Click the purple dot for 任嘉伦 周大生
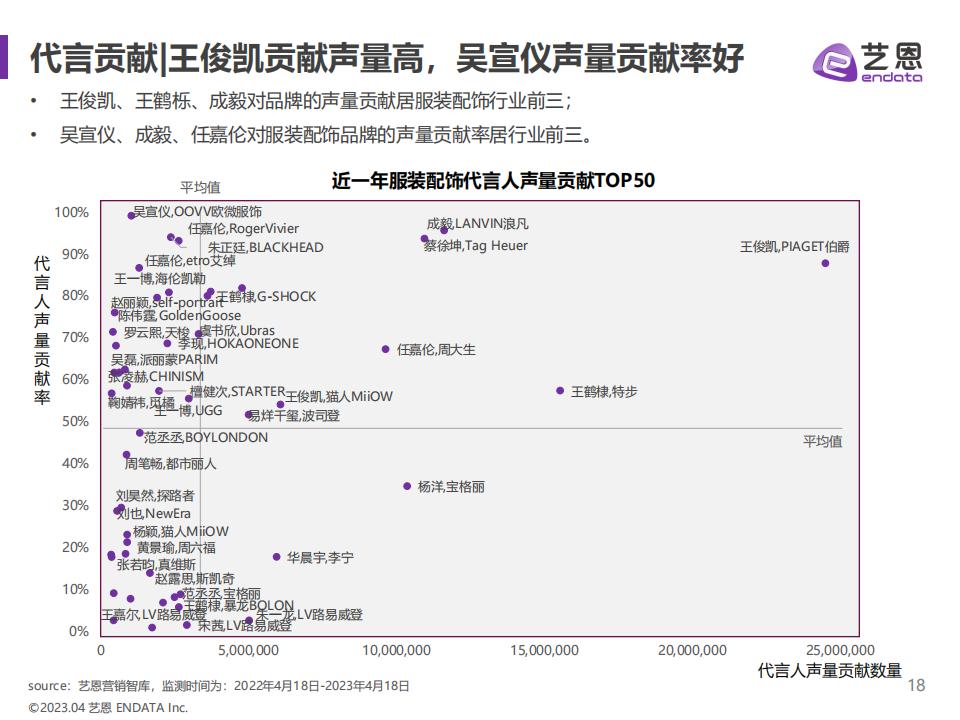The image size is (960, 720). click(385, 349)
